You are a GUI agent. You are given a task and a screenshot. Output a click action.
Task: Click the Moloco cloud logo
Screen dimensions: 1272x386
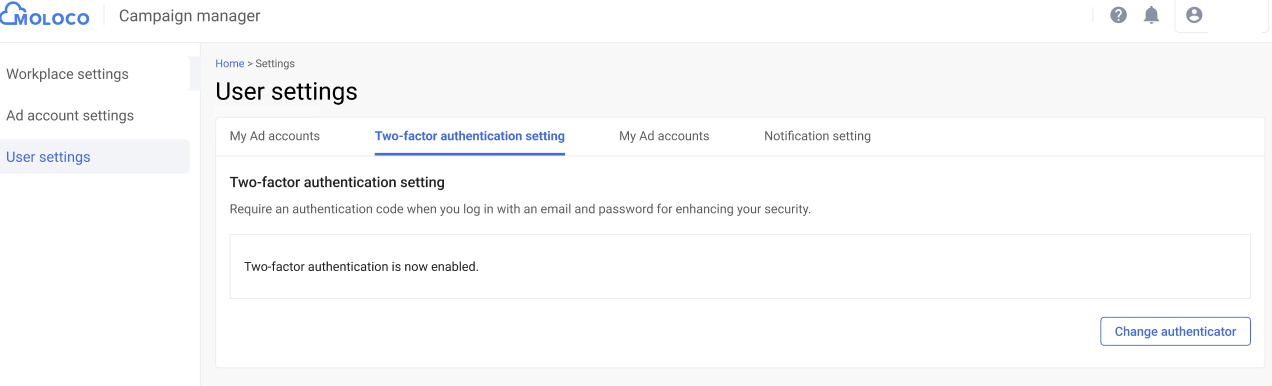(x=45, y=16)
